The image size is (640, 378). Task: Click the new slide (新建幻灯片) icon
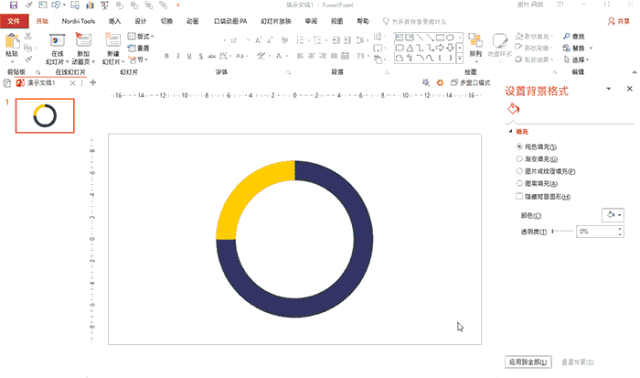113,41
